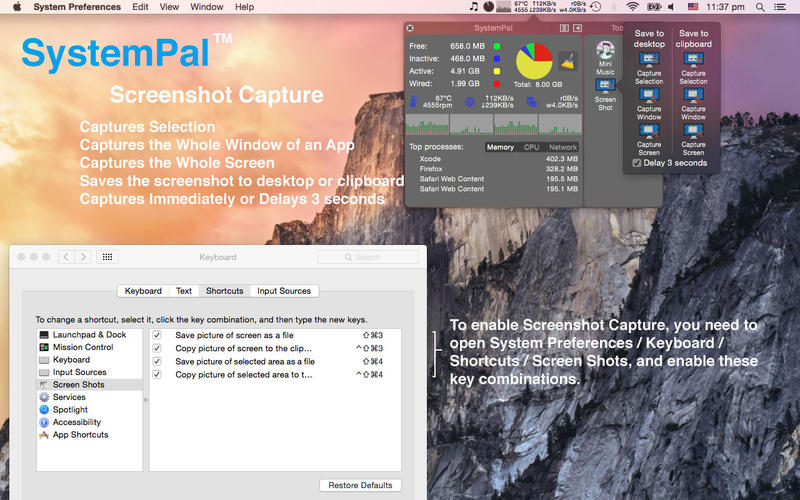Switch top processes to Network
The width and height of the screenshot is (800, 500).
562,147
